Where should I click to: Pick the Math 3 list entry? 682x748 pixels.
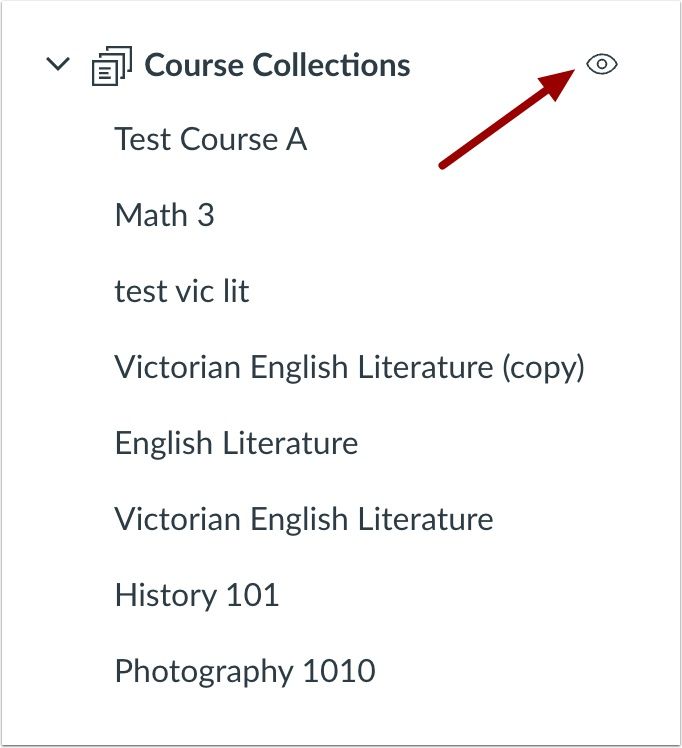pos(164,215)
